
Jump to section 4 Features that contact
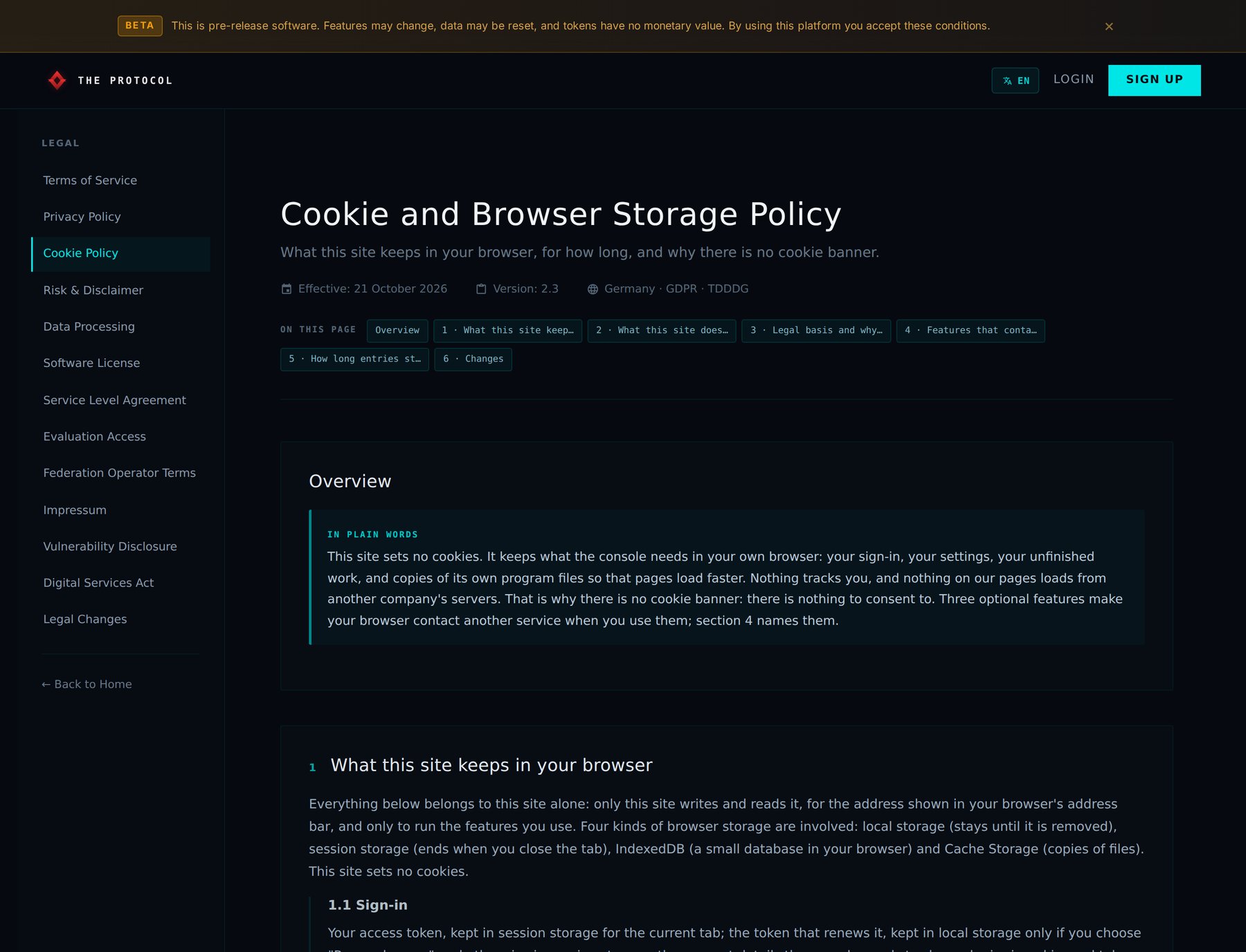coord(970,330)
